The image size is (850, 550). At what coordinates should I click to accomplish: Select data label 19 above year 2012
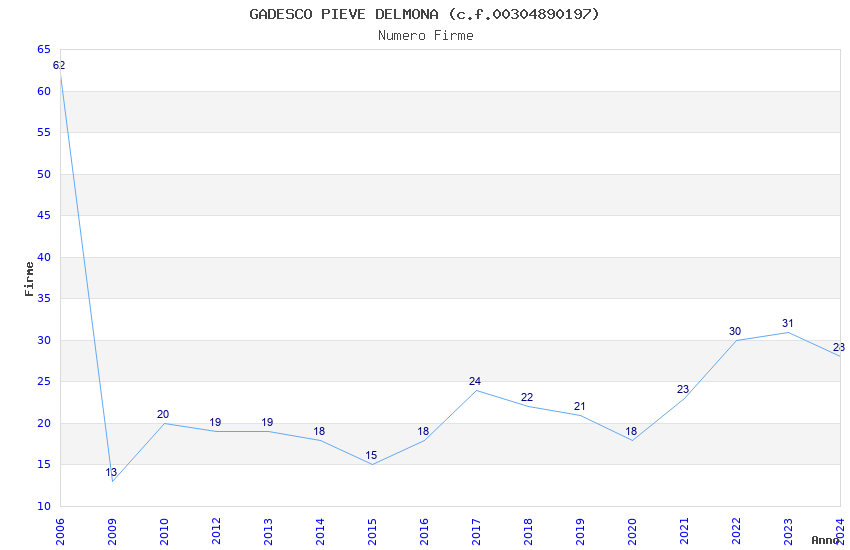click(x=215, y=422)
